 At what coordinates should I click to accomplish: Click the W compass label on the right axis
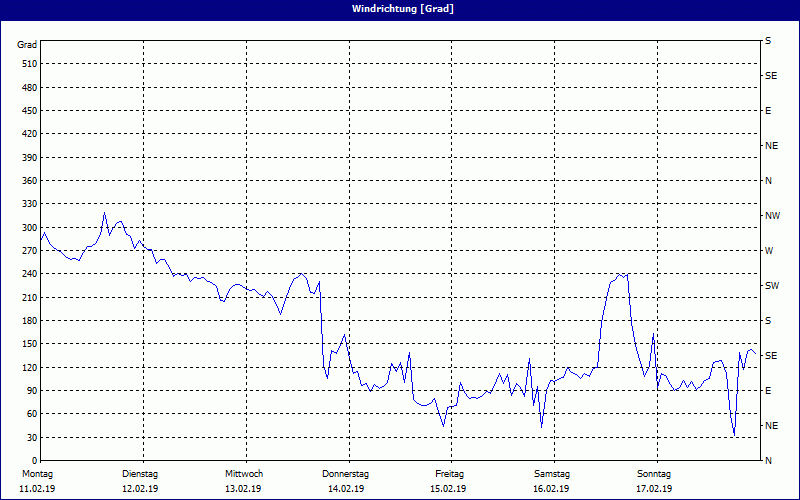(x=769, y=251)
